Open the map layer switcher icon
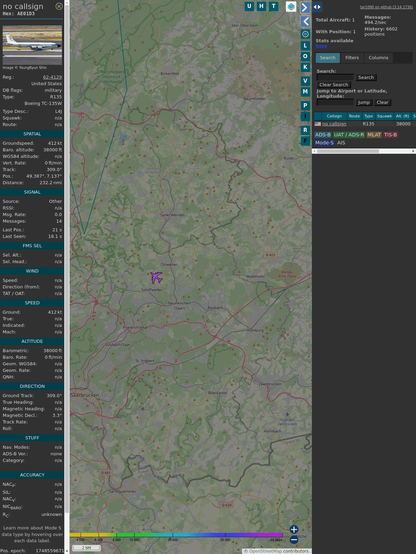 (x=291, y=7)
